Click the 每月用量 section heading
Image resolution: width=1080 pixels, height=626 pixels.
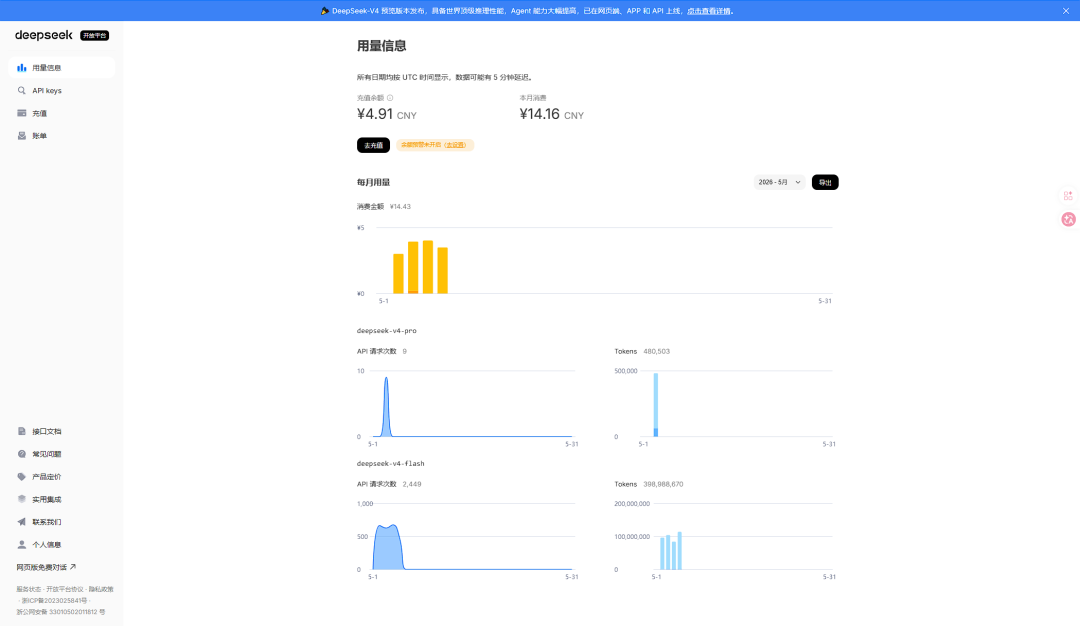(x=373, y=182)
